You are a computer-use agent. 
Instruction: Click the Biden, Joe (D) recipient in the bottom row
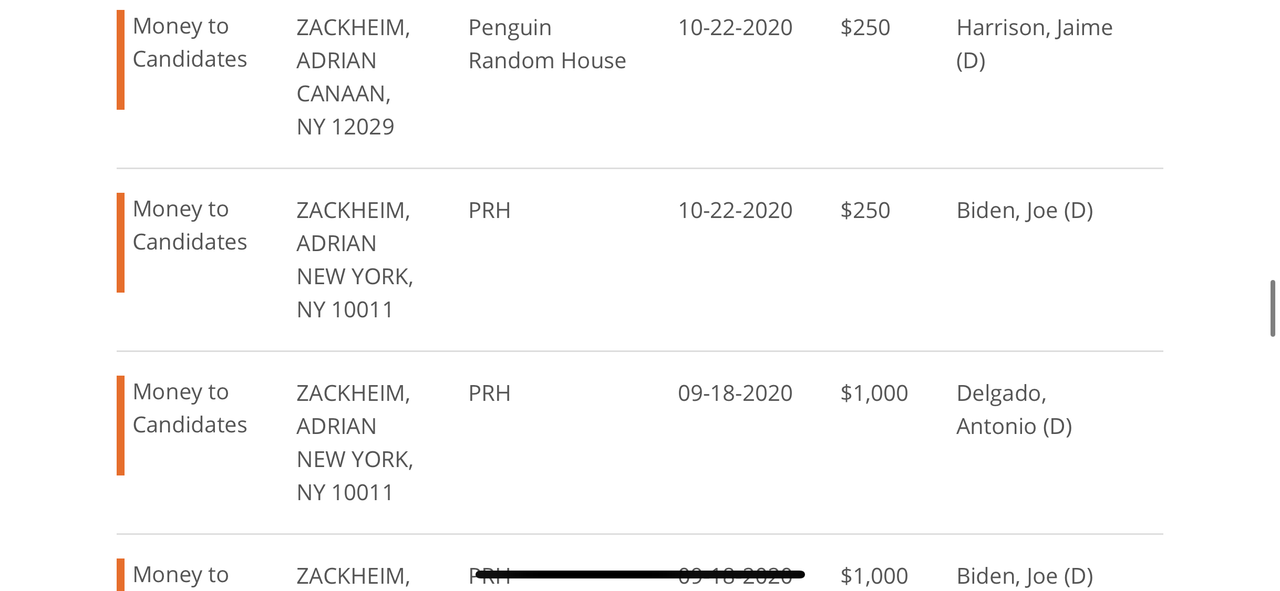(x=1024, y=576)
